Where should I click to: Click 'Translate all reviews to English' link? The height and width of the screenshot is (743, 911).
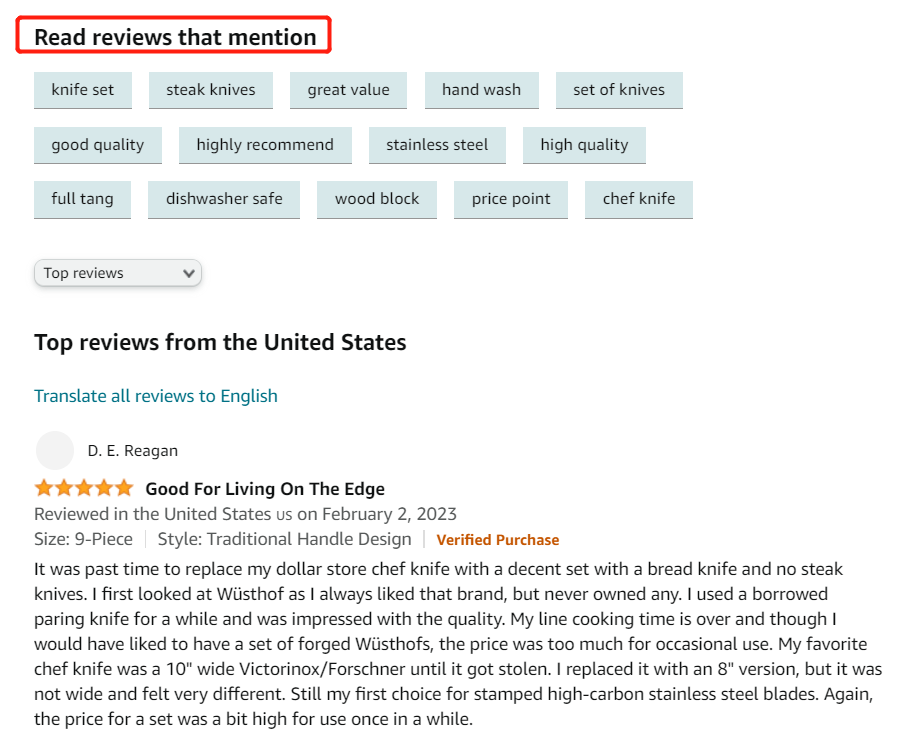coord(156,396)
